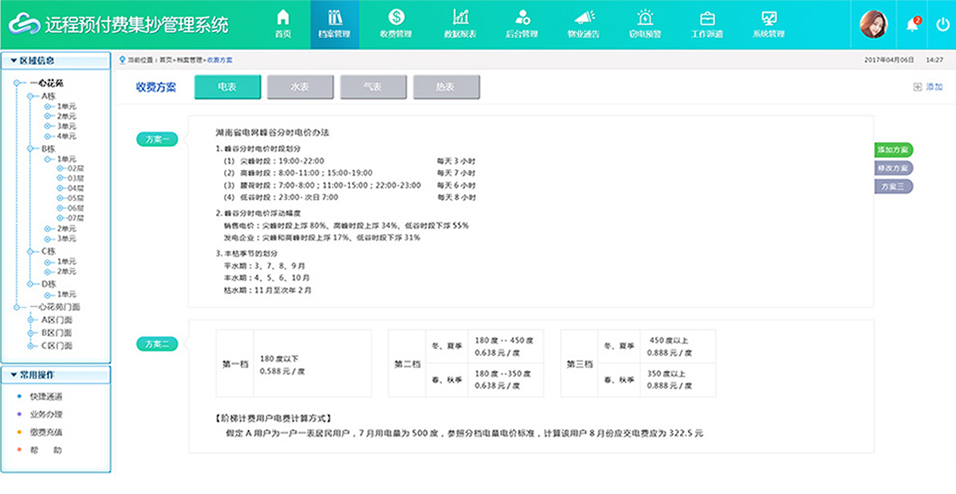
Task: Click the user avatar picture
Action: pyautogui.click(x=874, y=24)
